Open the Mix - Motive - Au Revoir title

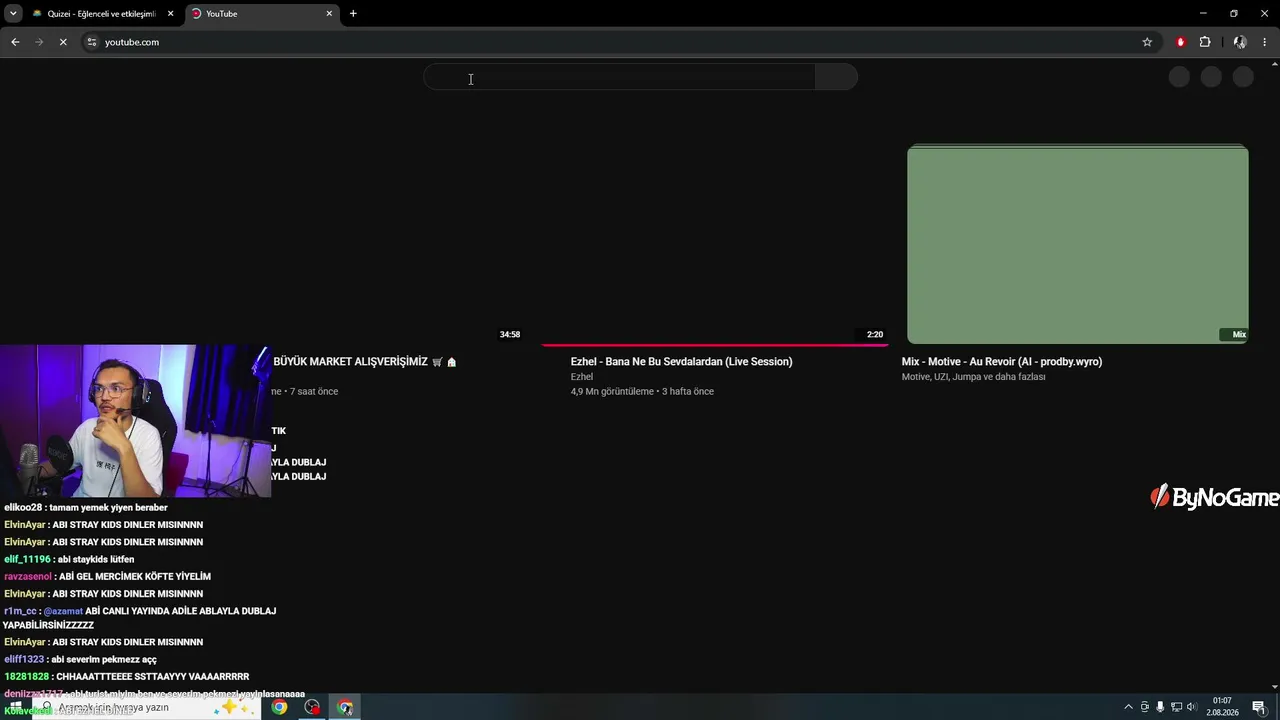point(1002,362)
